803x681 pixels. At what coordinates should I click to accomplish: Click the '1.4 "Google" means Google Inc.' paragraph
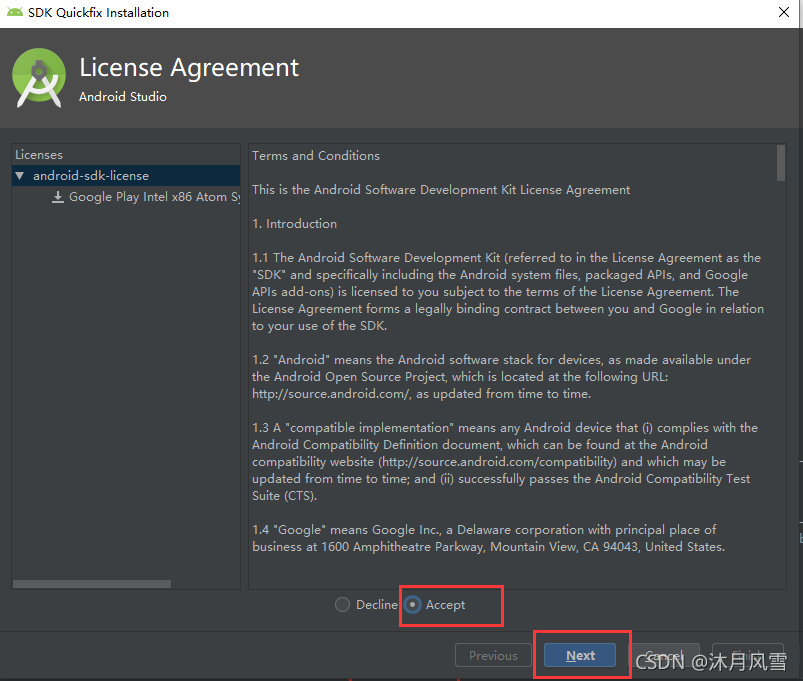tap(489, 538)
